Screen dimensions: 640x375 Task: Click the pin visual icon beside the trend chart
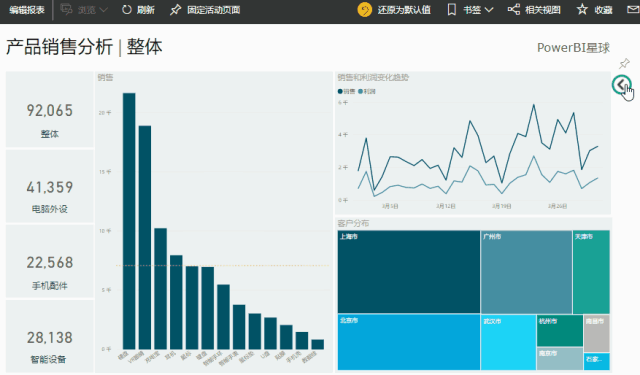point(624,63)
